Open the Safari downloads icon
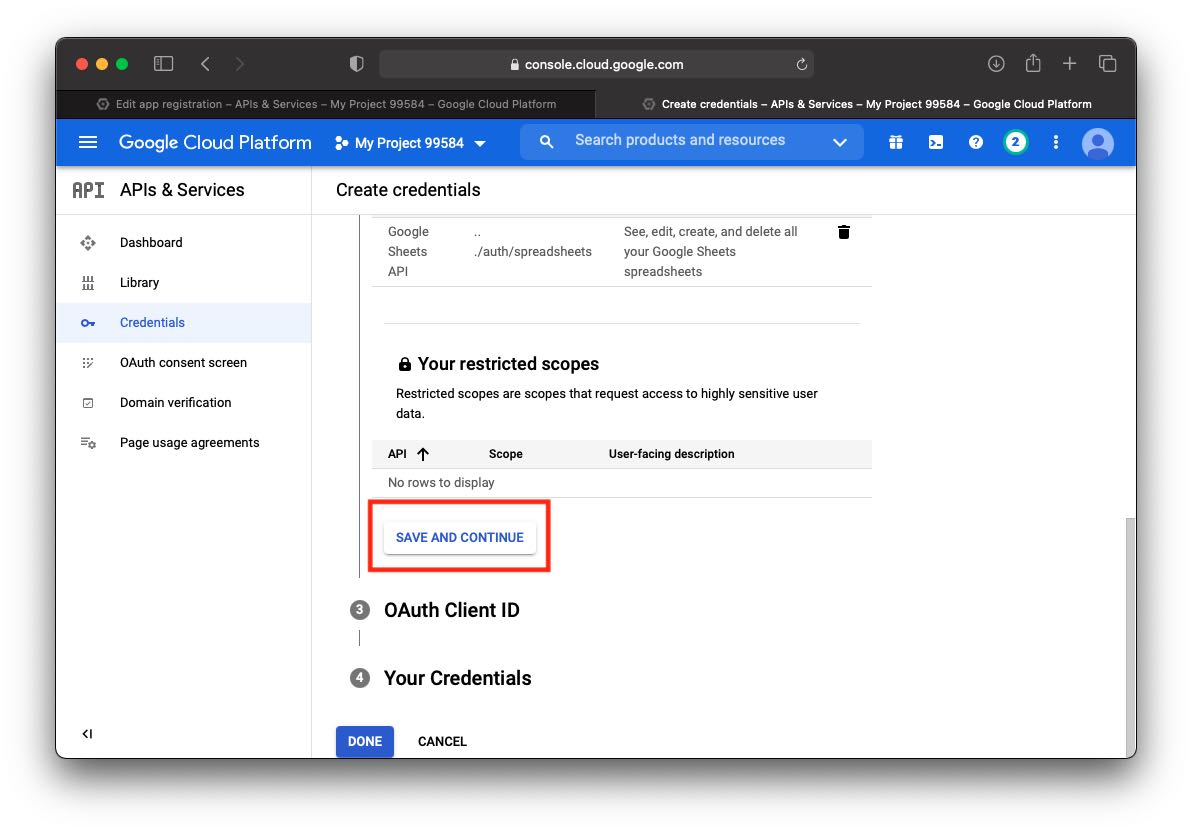1192x832 pixels. click(x=996, y=64)
